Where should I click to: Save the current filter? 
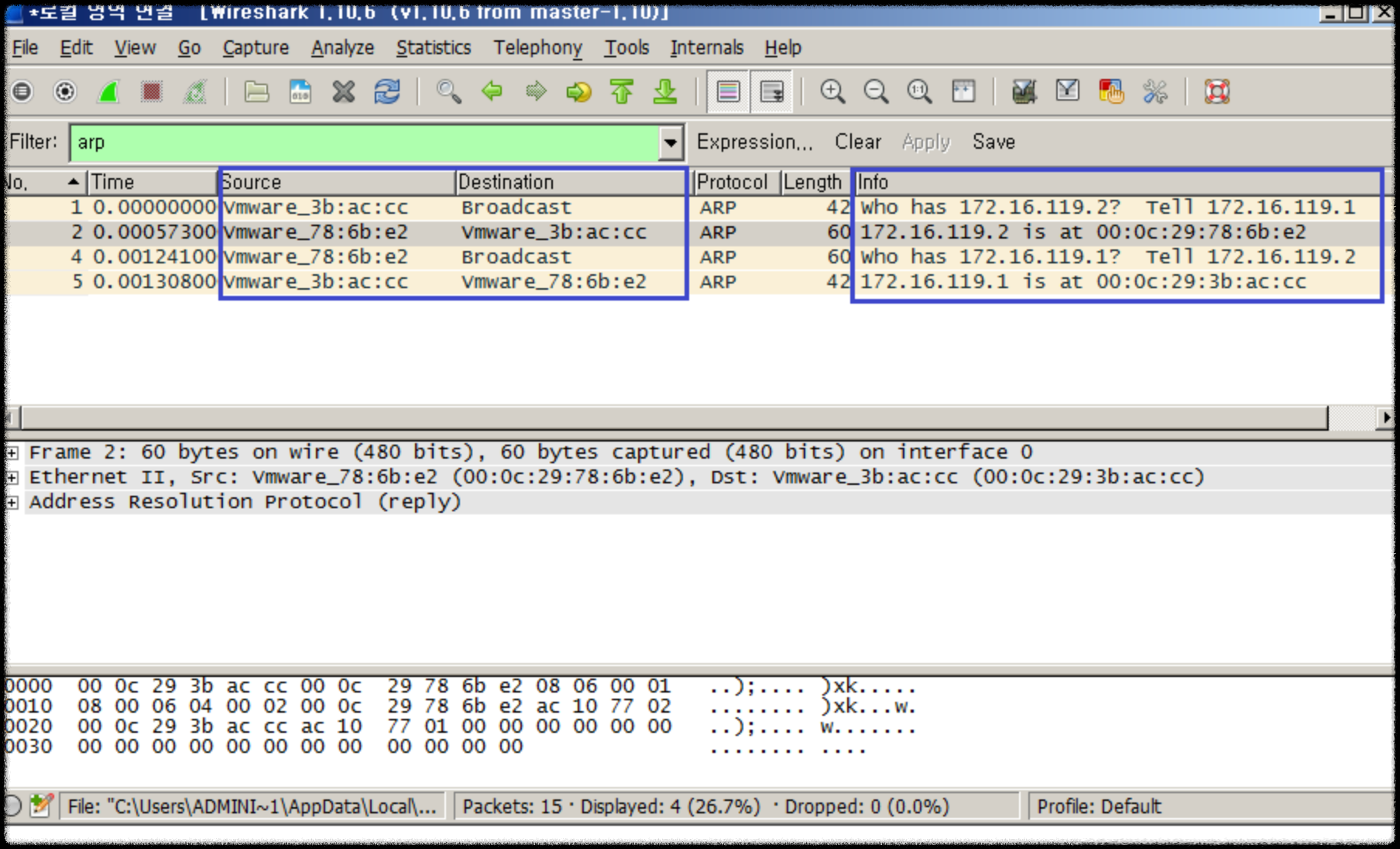coord(993,143)
